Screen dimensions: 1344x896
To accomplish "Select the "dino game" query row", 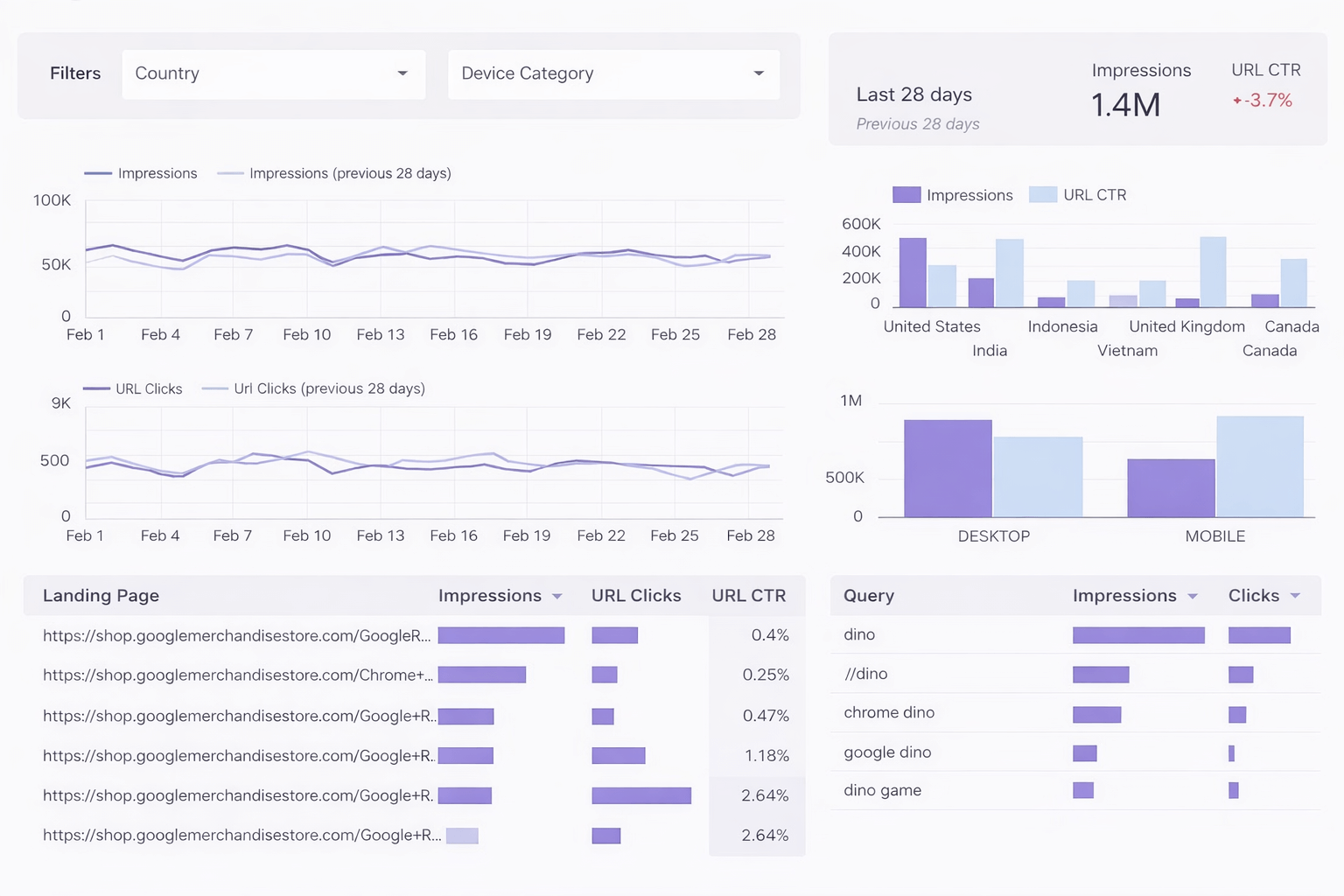I will (x=1075, y=791).
